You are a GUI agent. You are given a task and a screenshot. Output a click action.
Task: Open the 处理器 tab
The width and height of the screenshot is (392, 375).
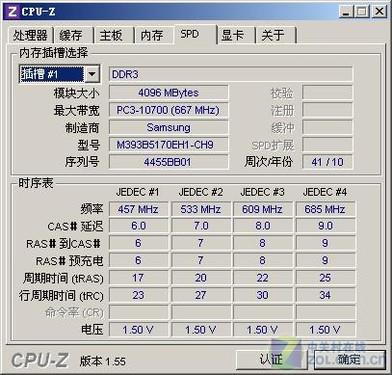point(30,35)
